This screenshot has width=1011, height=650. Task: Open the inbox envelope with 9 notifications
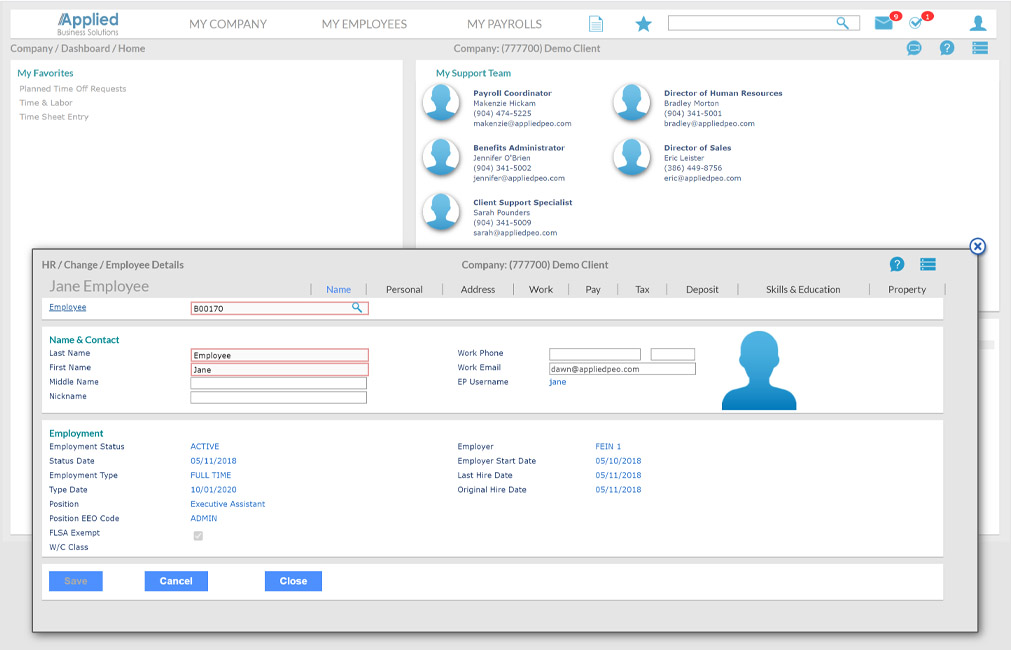884,22
